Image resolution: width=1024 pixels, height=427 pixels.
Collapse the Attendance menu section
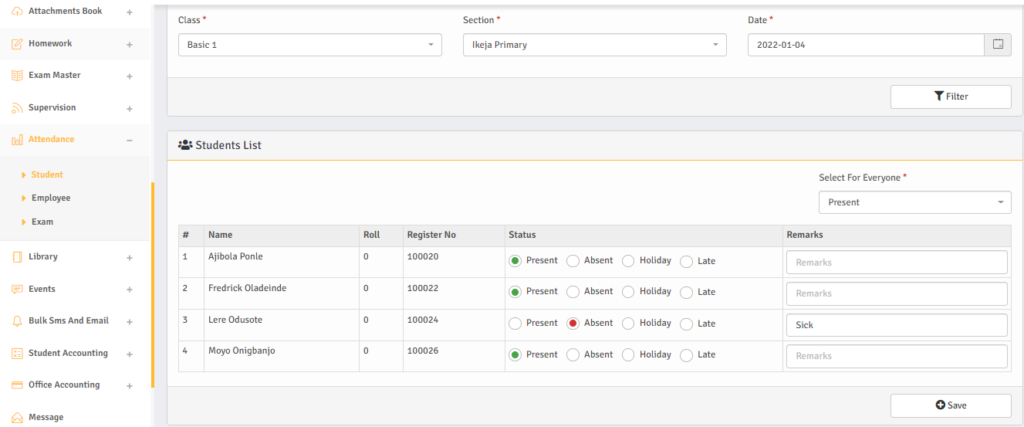[x=129, y=140]
